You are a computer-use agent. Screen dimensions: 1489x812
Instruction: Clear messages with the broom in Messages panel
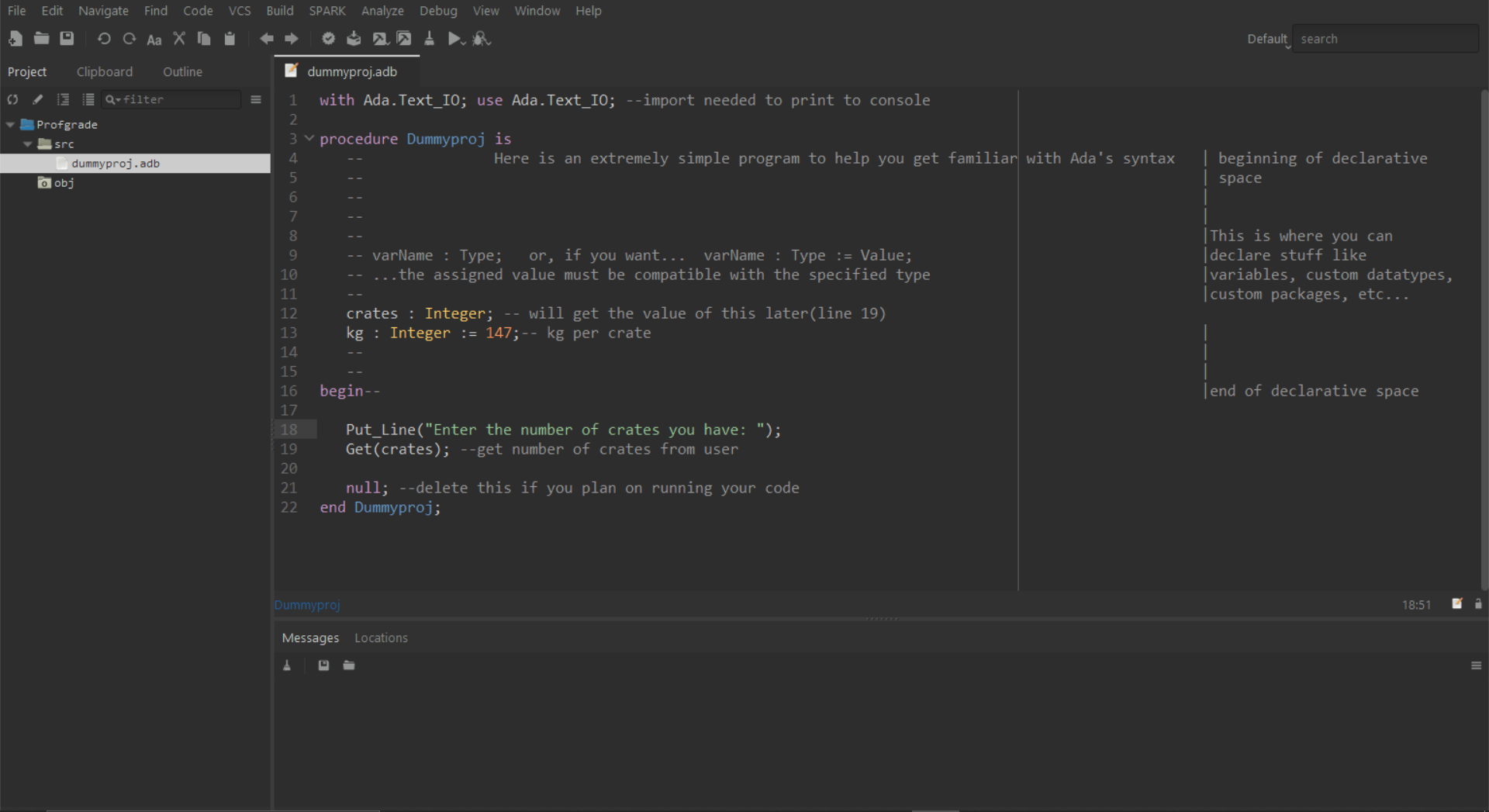287,665
